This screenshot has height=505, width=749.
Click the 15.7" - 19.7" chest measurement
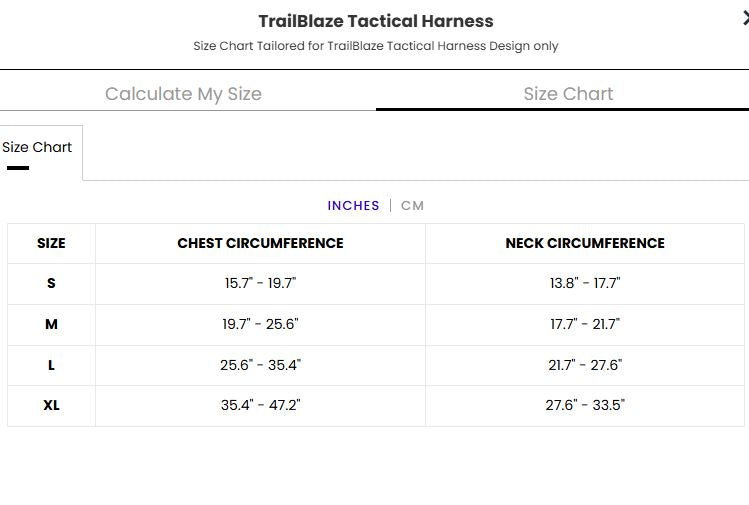click(260, 284)
